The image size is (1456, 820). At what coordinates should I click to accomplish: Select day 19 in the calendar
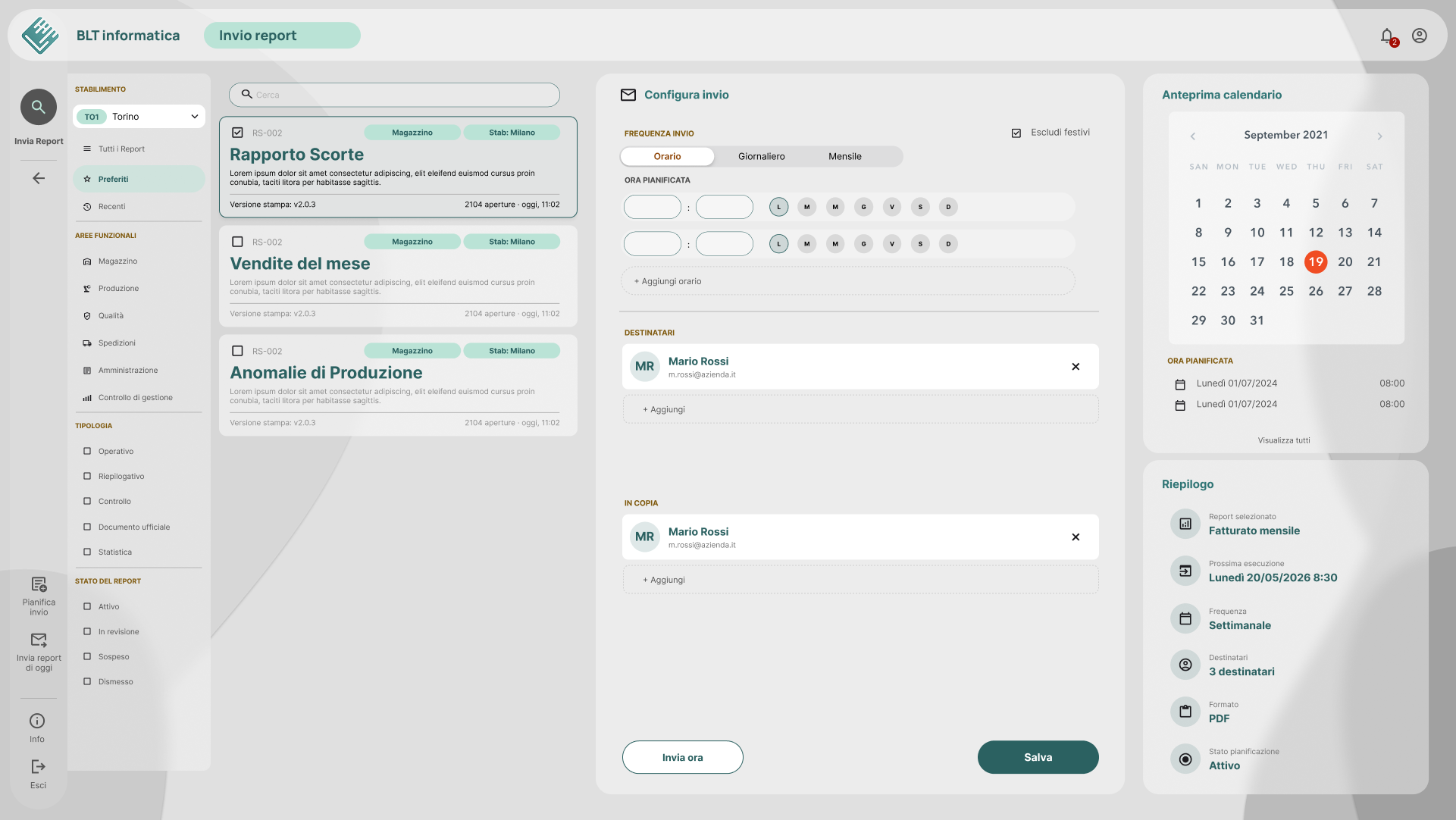click(x=1316, y=262)
